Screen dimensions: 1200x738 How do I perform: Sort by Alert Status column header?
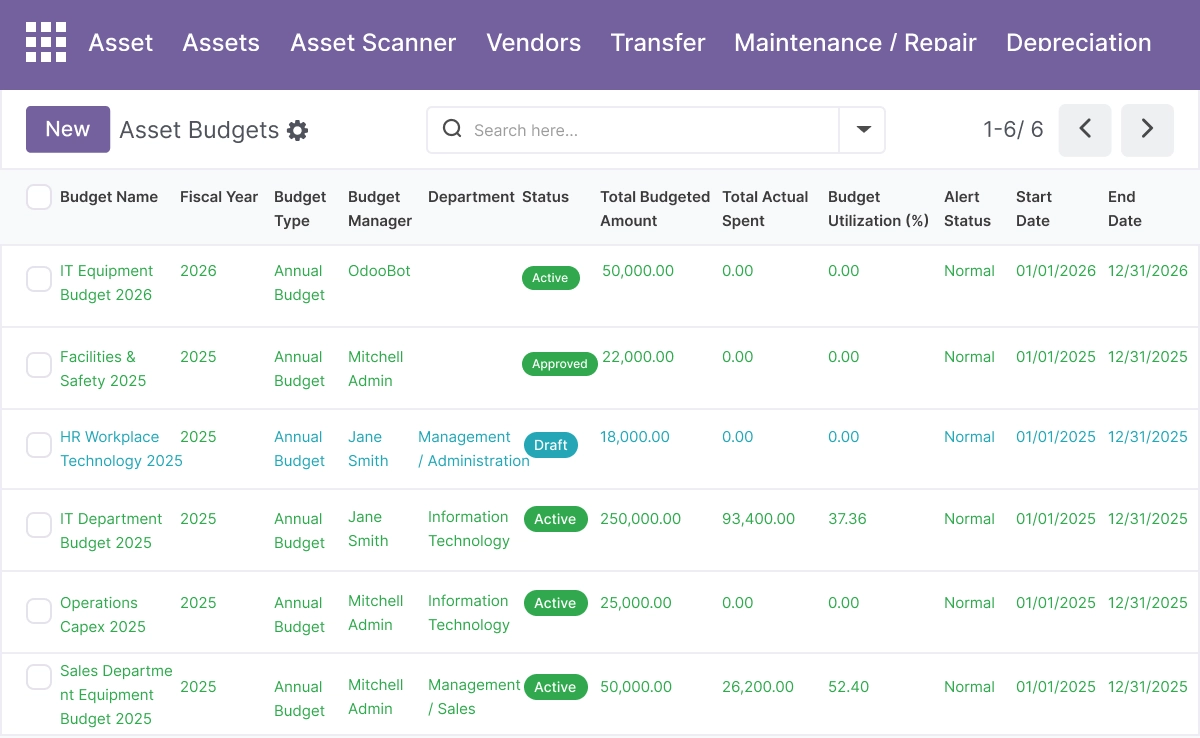(967, 209)
